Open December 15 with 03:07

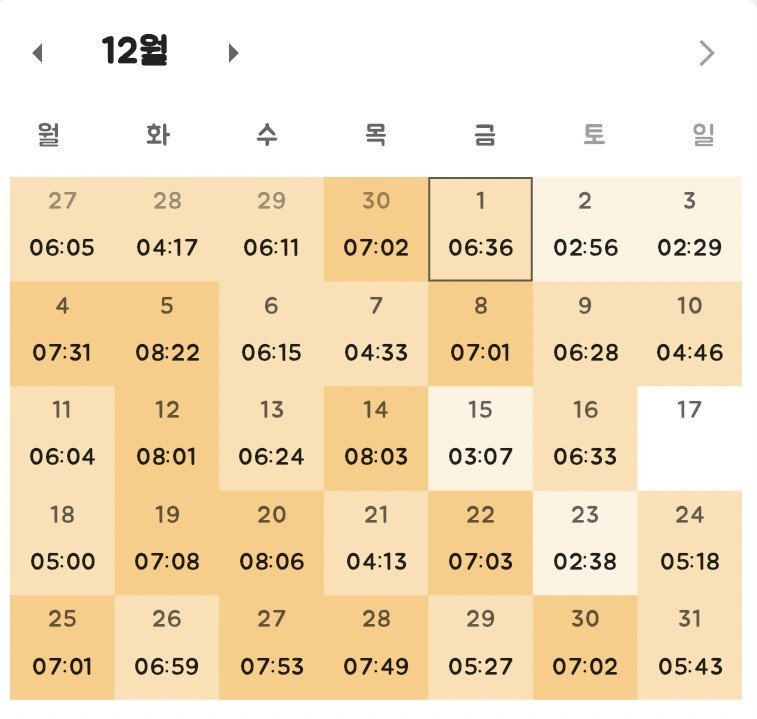coord(481,437)
